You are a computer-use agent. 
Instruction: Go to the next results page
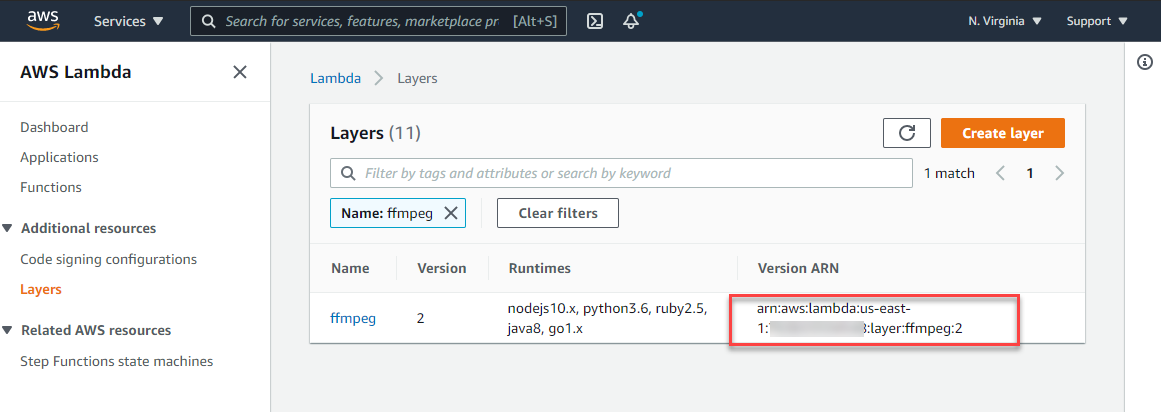pyautogui.click(x=1059, y=173)
